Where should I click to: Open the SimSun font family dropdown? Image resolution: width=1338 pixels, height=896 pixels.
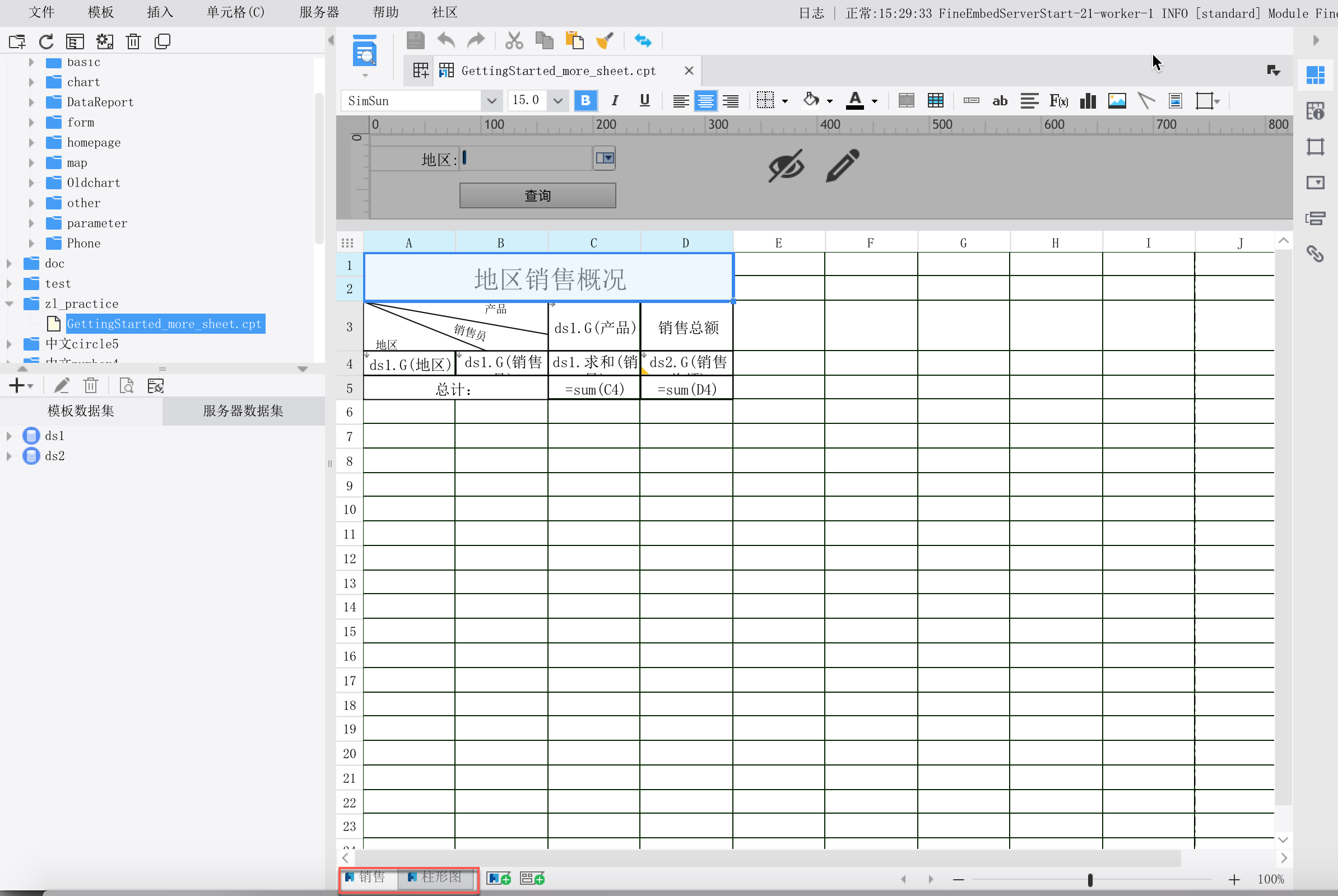coord(491,101)
